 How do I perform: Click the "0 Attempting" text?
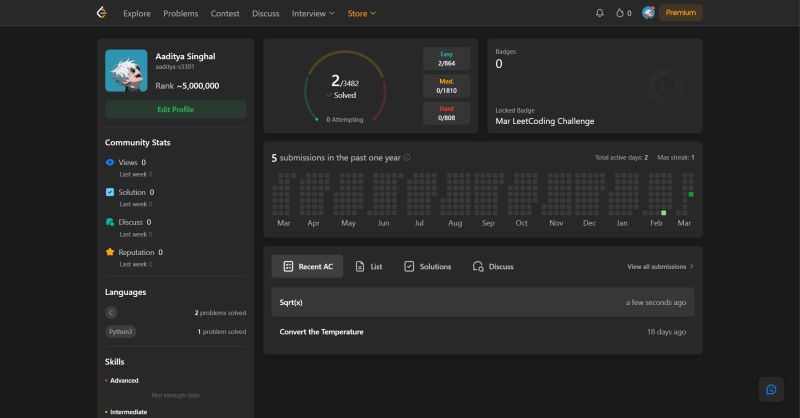tap(345, 119)
